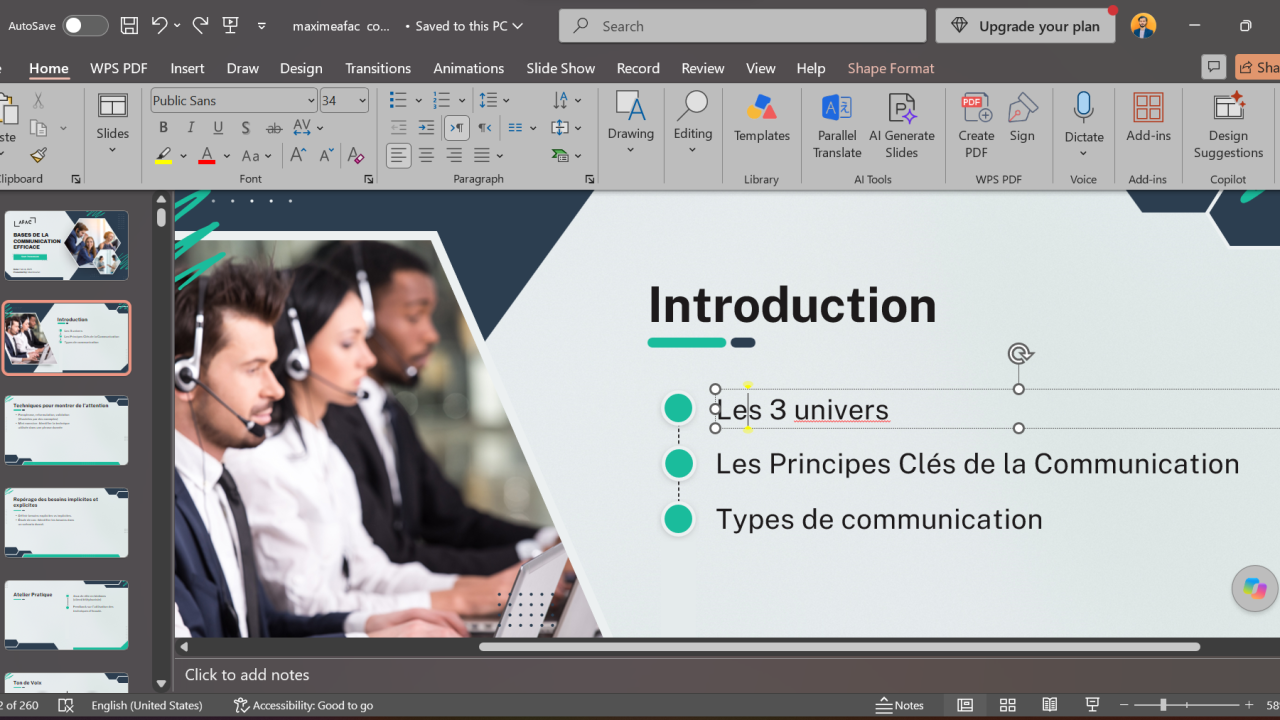Open the Change Case dropdown
Image resolution: width=1280 pixels, height=720 pixels.
coord(258,155)
